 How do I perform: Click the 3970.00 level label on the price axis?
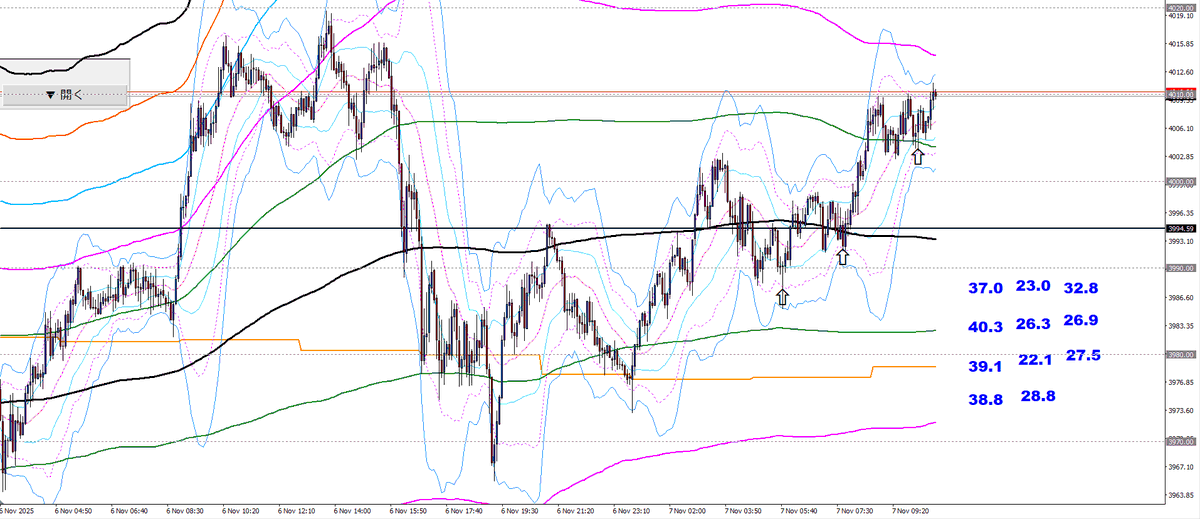(x=1180, y=441)
